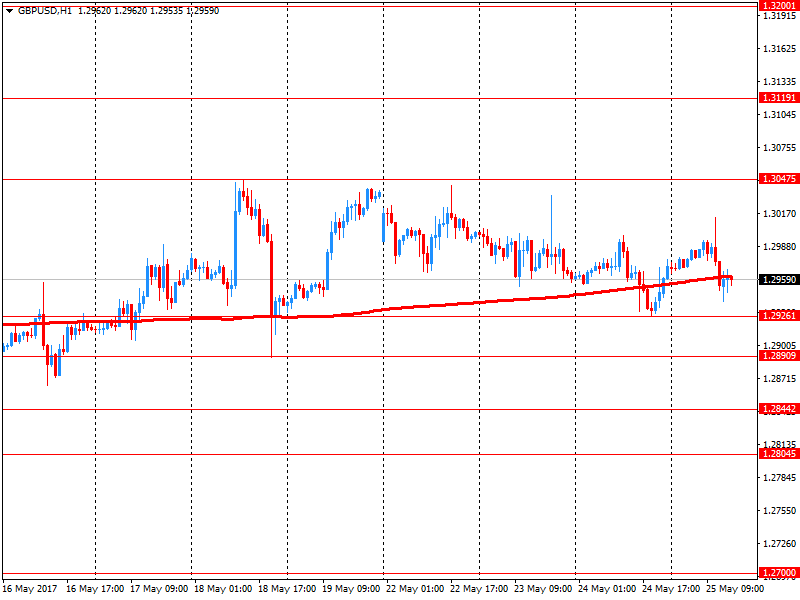The height and width of the screenshot is (600, 800).
Task: Click the 16 May 2017 date label
Action: [30, 589]
